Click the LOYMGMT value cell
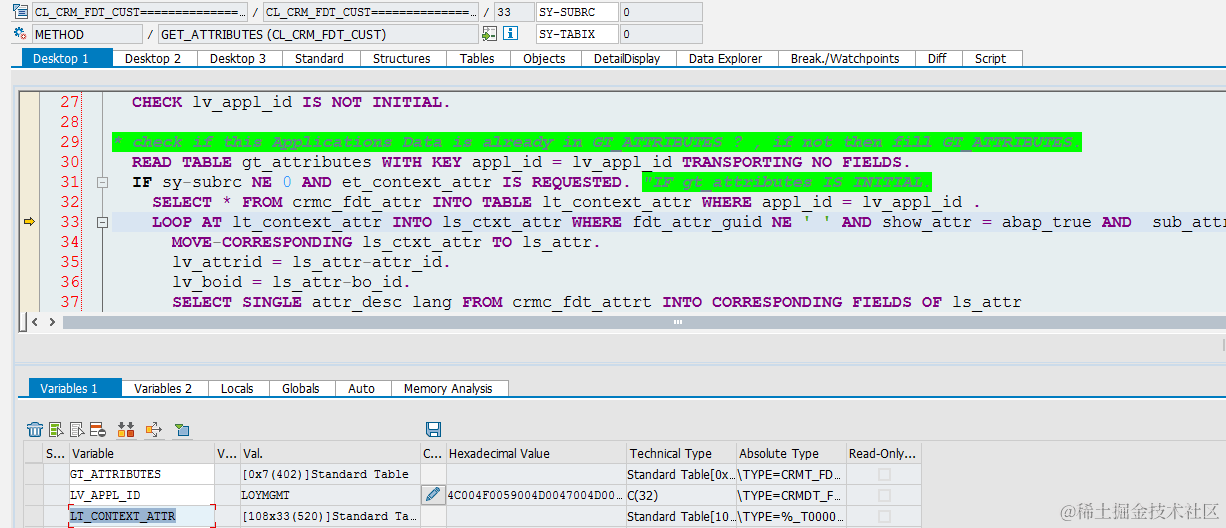This screenshot has width=1226, height=528. pyautogui.click(x=329, y=495)
